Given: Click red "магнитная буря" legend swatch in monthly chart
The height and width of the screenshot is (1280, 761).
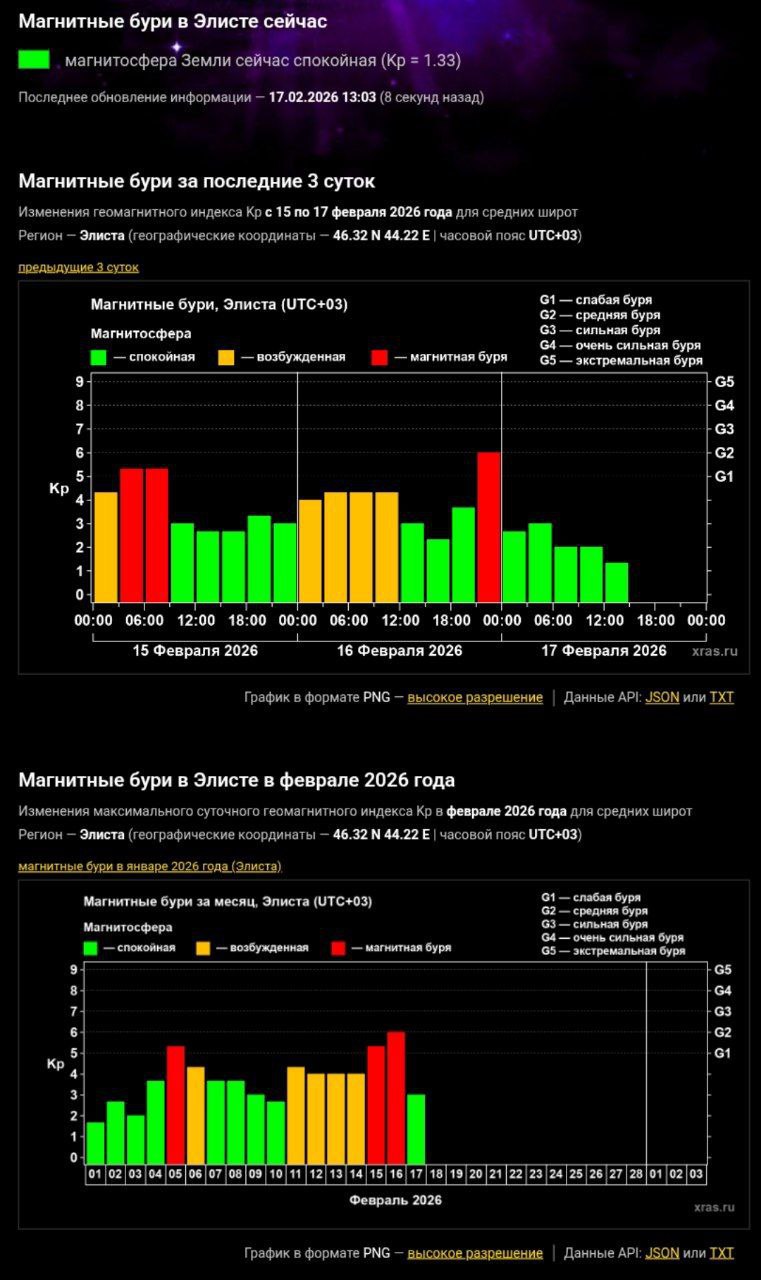Looking at the screenshot, I should click(x=338, y=947).
